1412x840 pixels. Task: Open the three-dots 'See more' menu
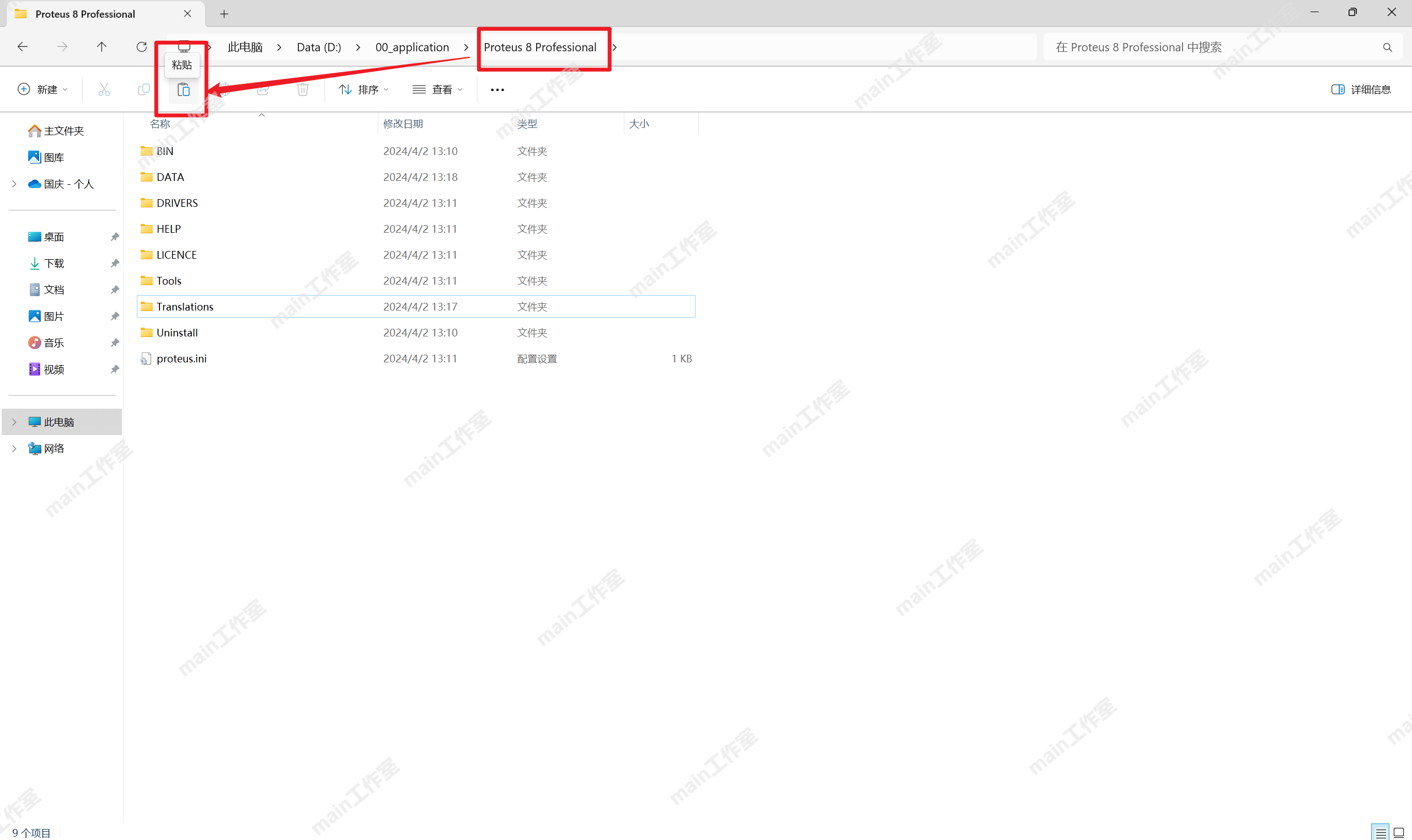pyautogui.click(x=497, y=89)
